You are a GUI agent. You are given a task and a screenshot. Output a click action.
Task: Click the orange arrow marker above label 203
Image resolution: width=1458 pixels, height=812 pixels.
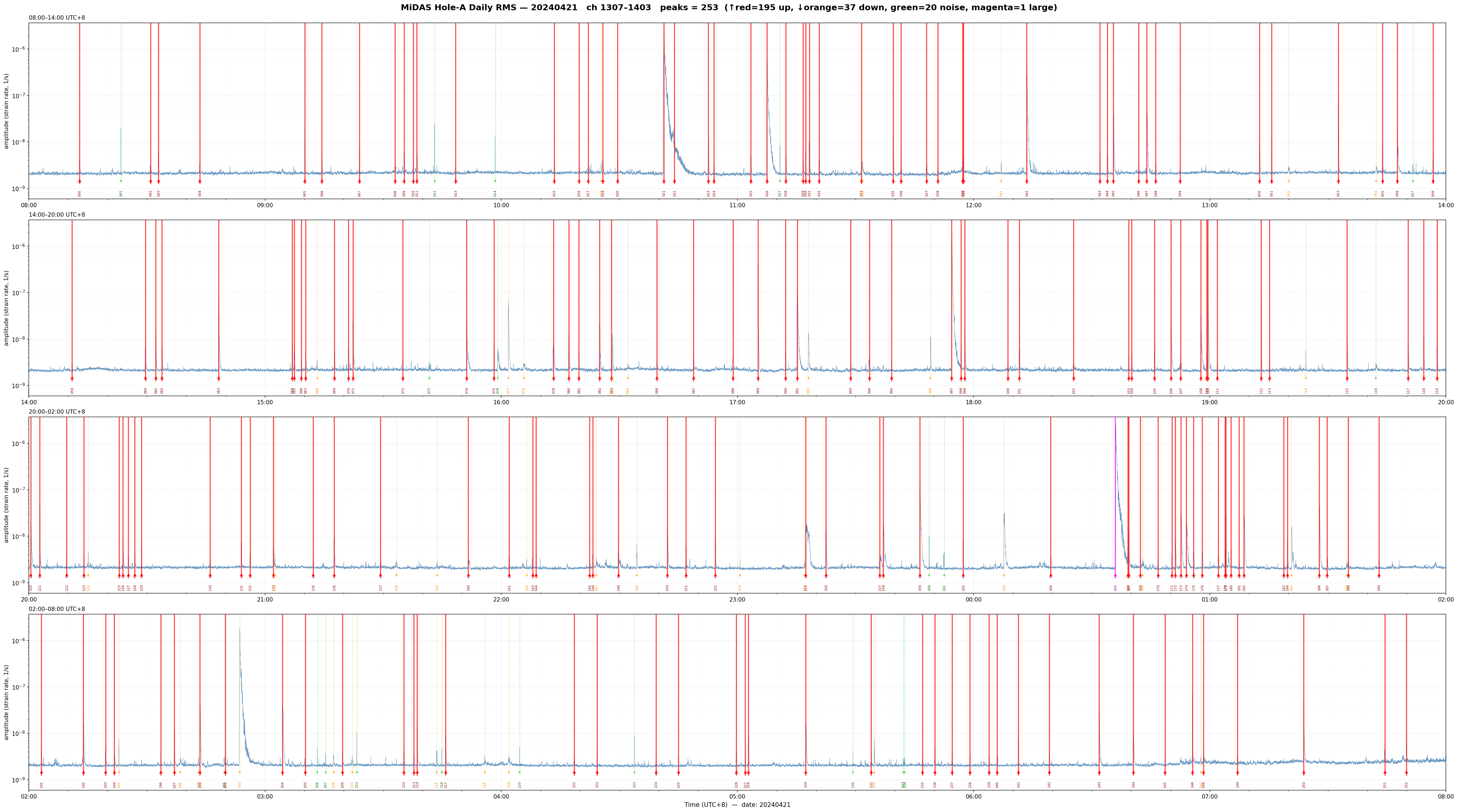[240, 772]
